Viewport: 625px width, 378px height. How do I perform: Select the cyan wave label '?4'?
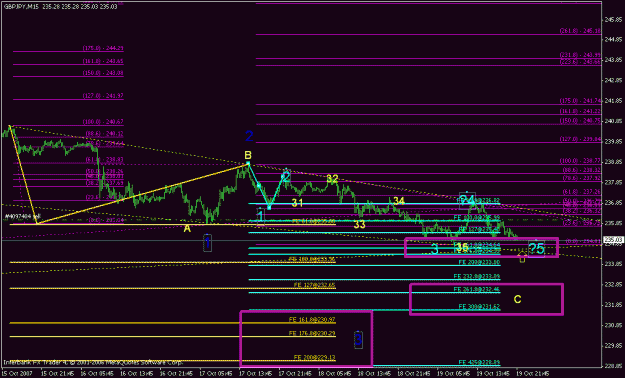[x=467, y=201]
